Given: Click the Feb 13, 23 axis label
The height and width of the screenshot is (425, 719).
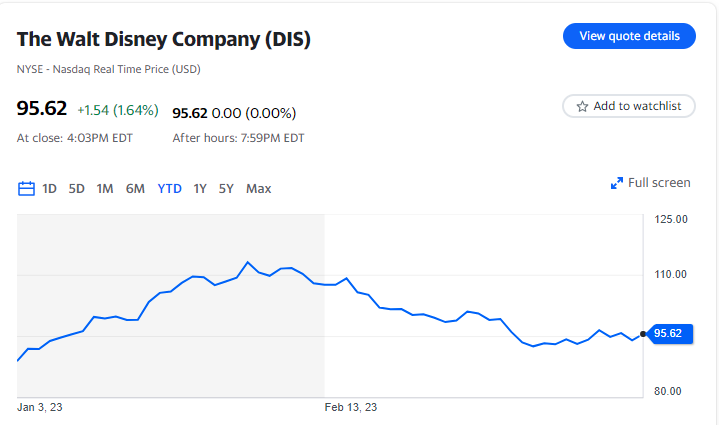Looking at the screenshot, I should point(351,407).
